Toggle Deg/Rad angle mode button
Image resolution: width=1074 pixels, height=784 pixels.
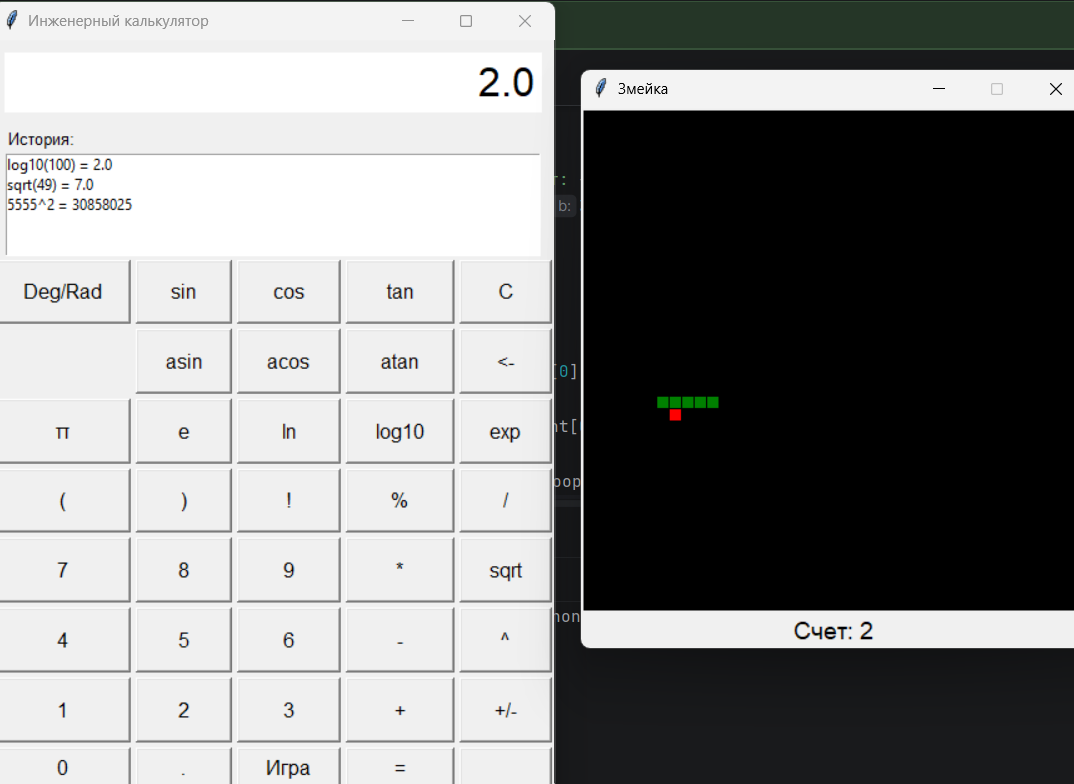click(x=64, y=292)
